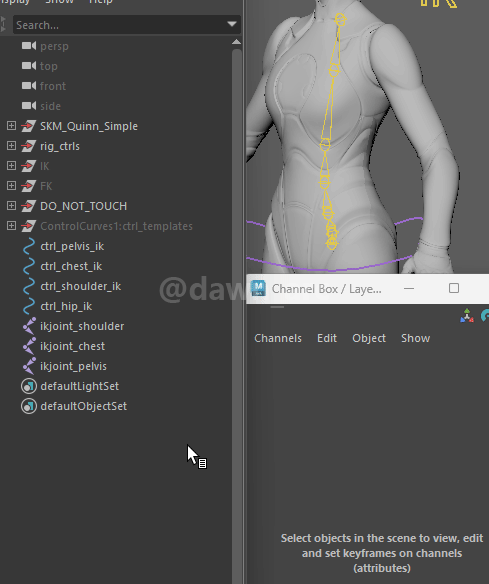Expand the ControlCurves1:ctrl_templates node
The width and height of the screenshot is (489, 584).
[x=12, y=226]
